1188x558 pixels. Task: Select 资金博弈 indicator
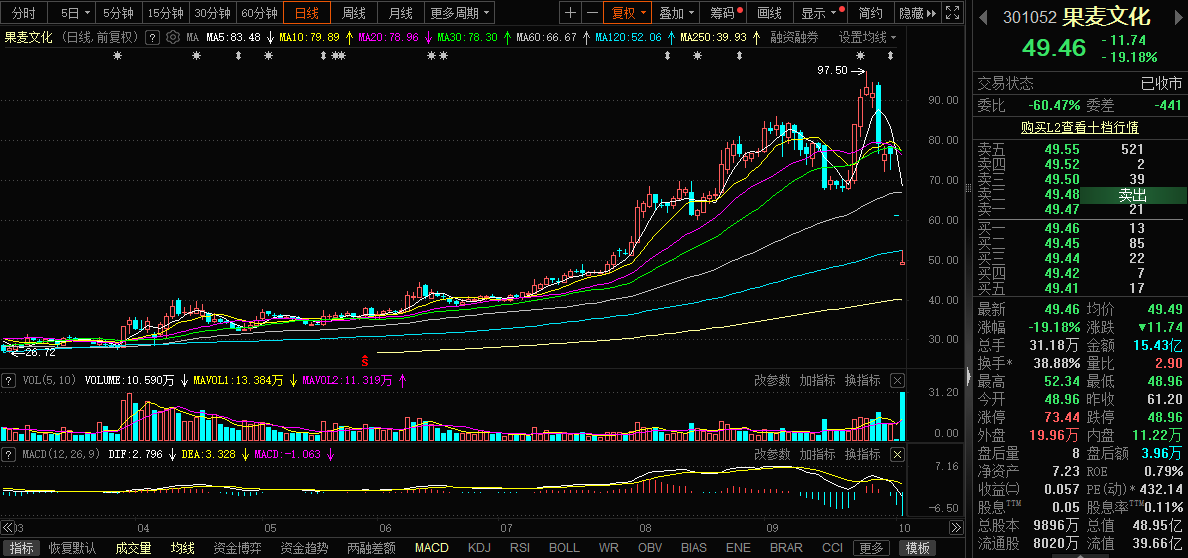[x=237, y=548]
